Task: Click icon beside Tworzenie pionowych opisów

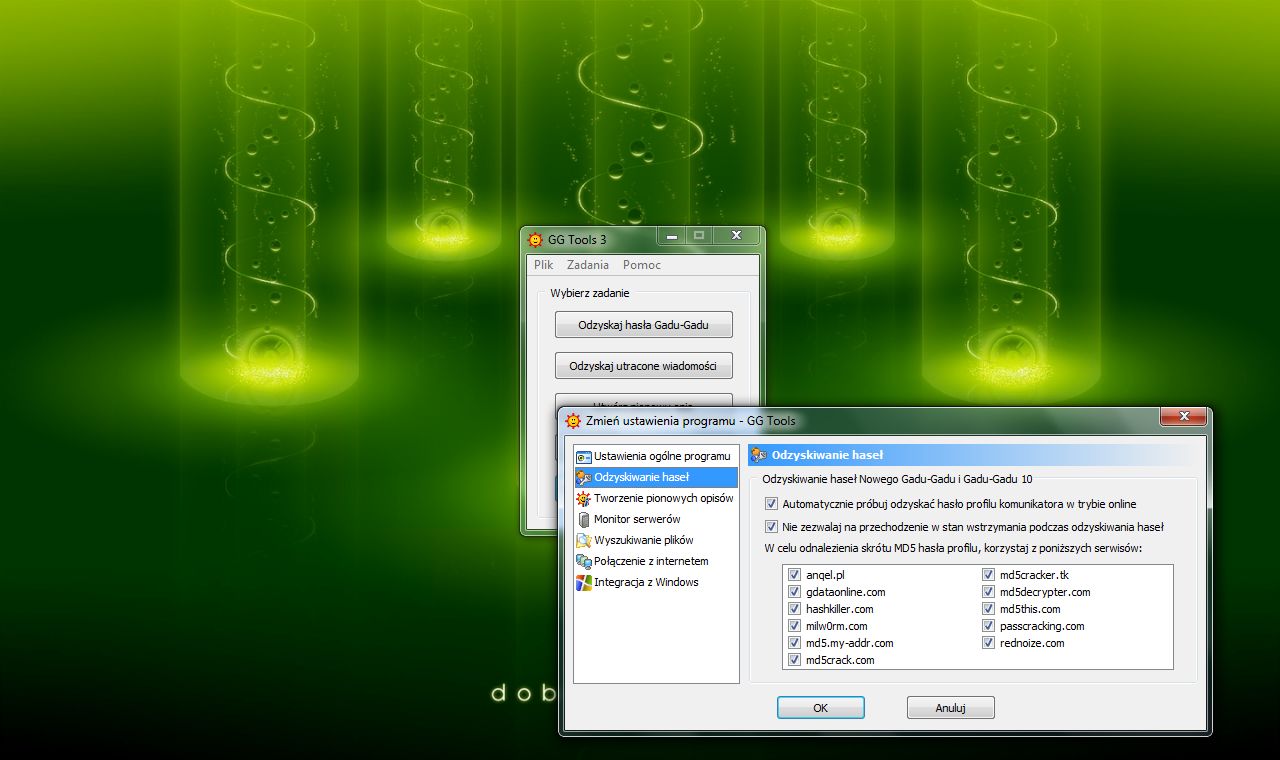Action: coord(584,498)
